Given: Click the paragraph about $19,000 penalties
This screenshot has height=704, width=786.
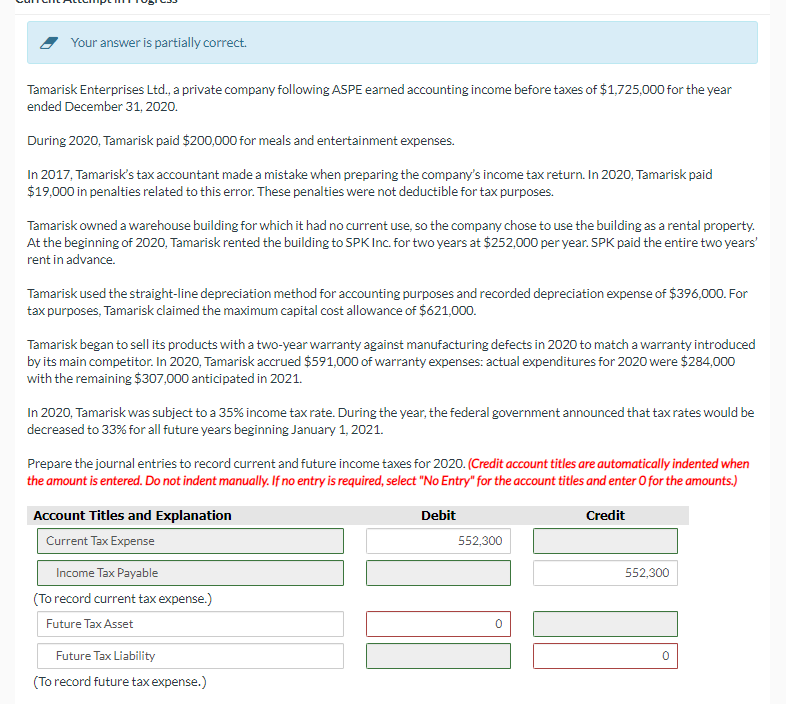Looking at the screenshot, I should pyautogui.click(x=369, y=183).
